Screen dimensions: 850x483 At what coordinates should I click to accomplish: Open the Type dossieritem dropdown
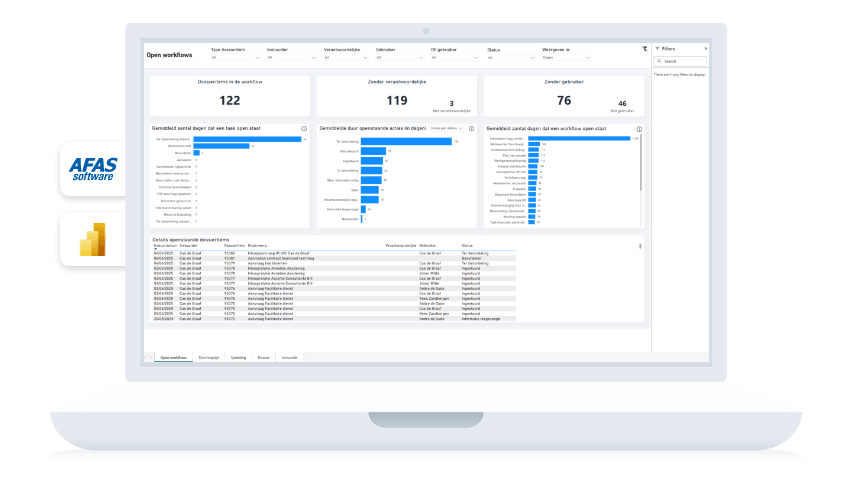tap(234, 57)
